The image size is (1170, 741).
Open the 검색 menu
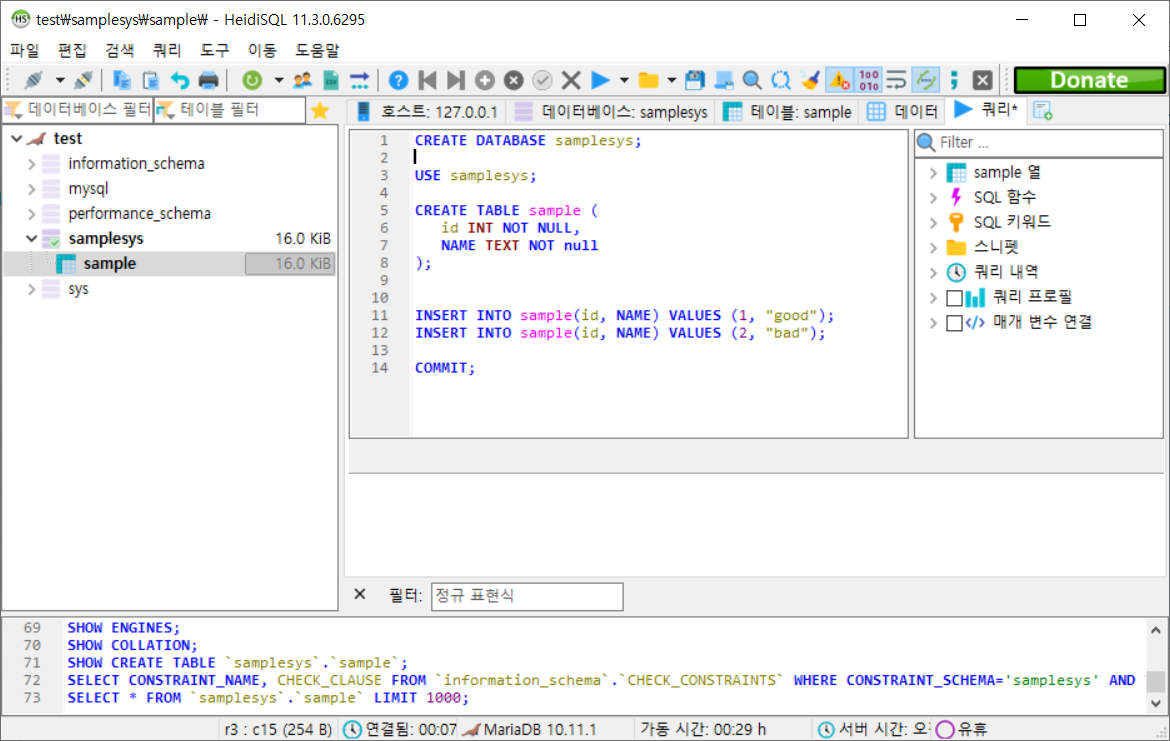pyautogui.click(x=119, y=50)
